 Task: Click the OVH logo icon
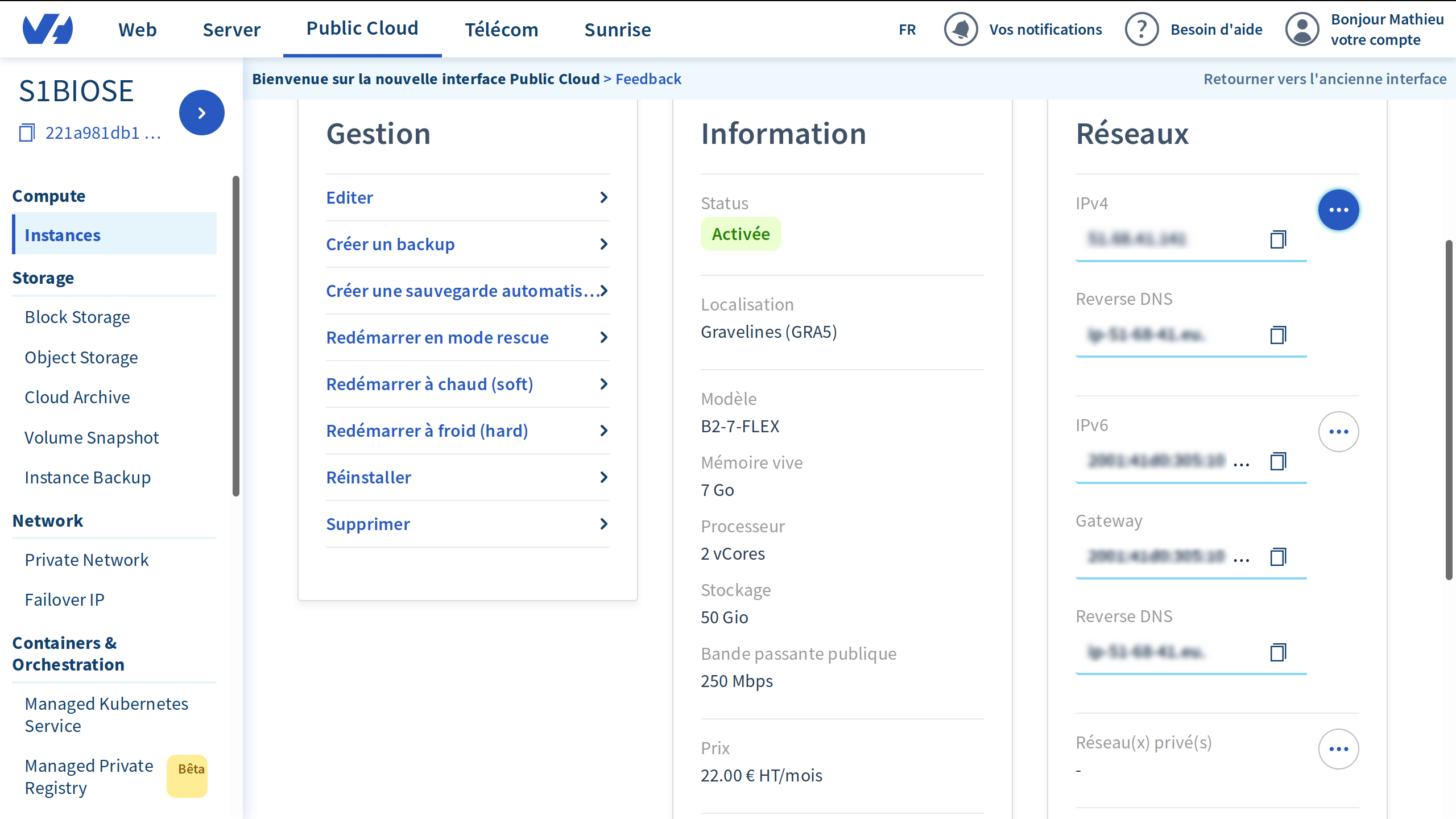(48, 30)
